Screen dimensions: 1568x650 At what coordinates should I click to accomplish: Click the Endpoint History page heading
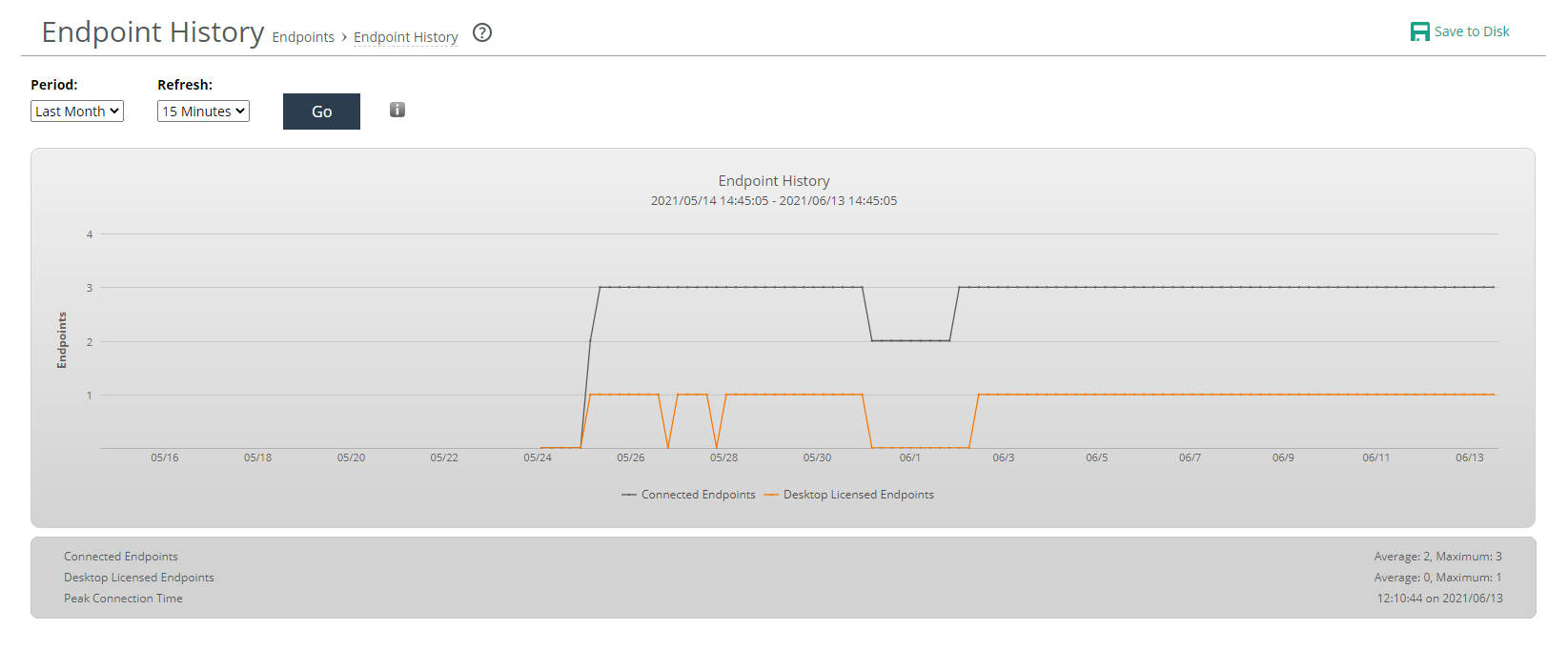153,32
